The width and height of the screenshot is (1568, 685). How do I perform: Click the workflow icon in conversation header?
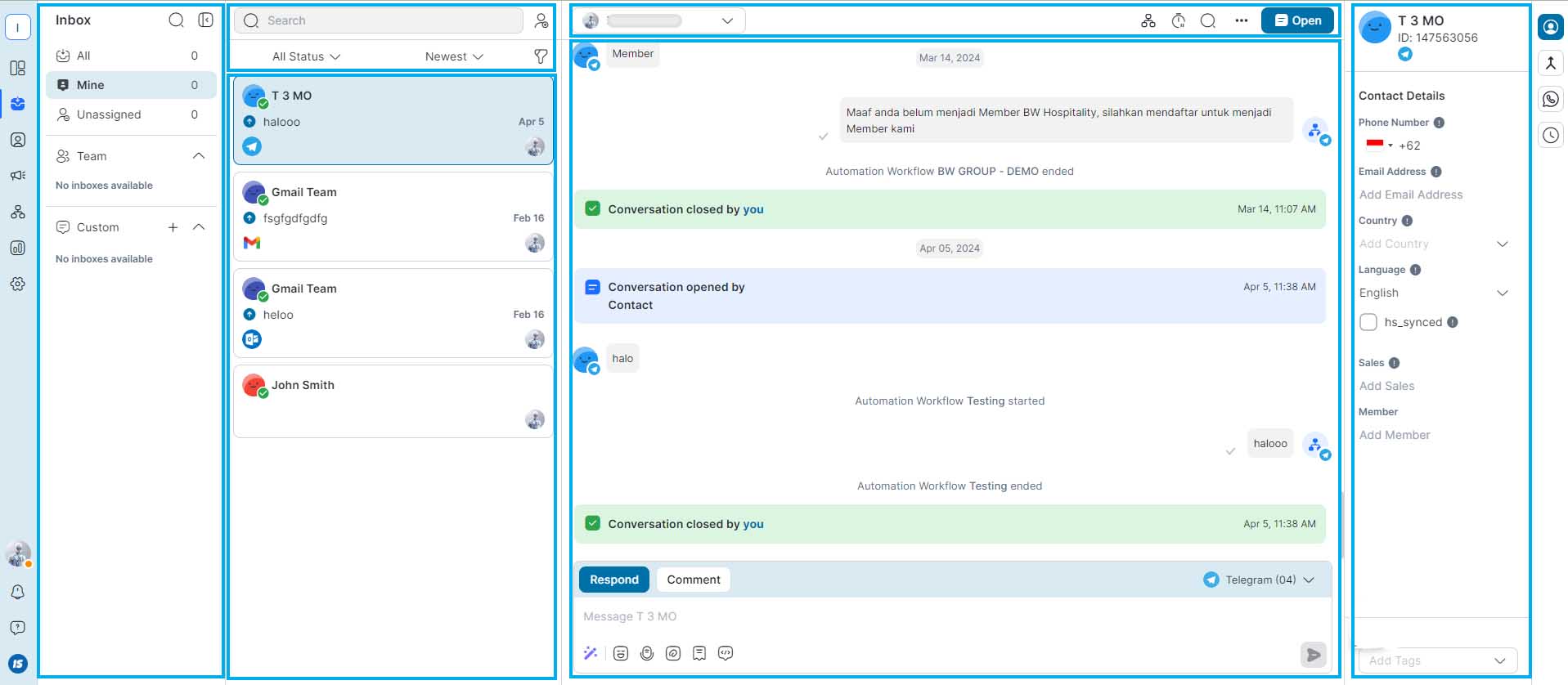pos(1148,21)
